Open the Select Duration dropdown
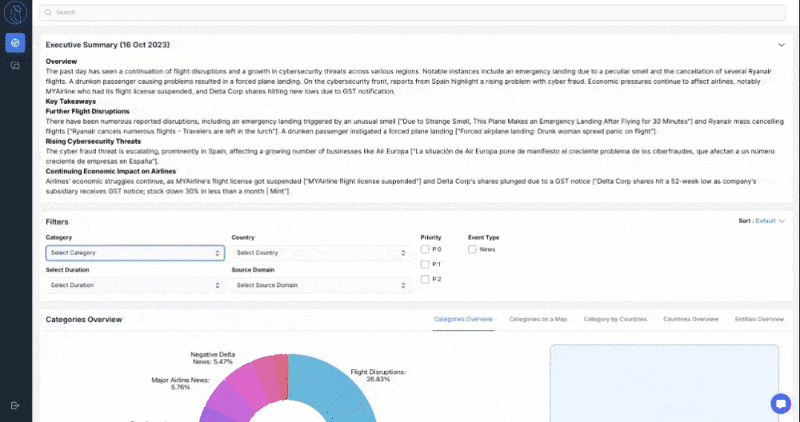This screenshot has height=422, width=800. [135, 285]
